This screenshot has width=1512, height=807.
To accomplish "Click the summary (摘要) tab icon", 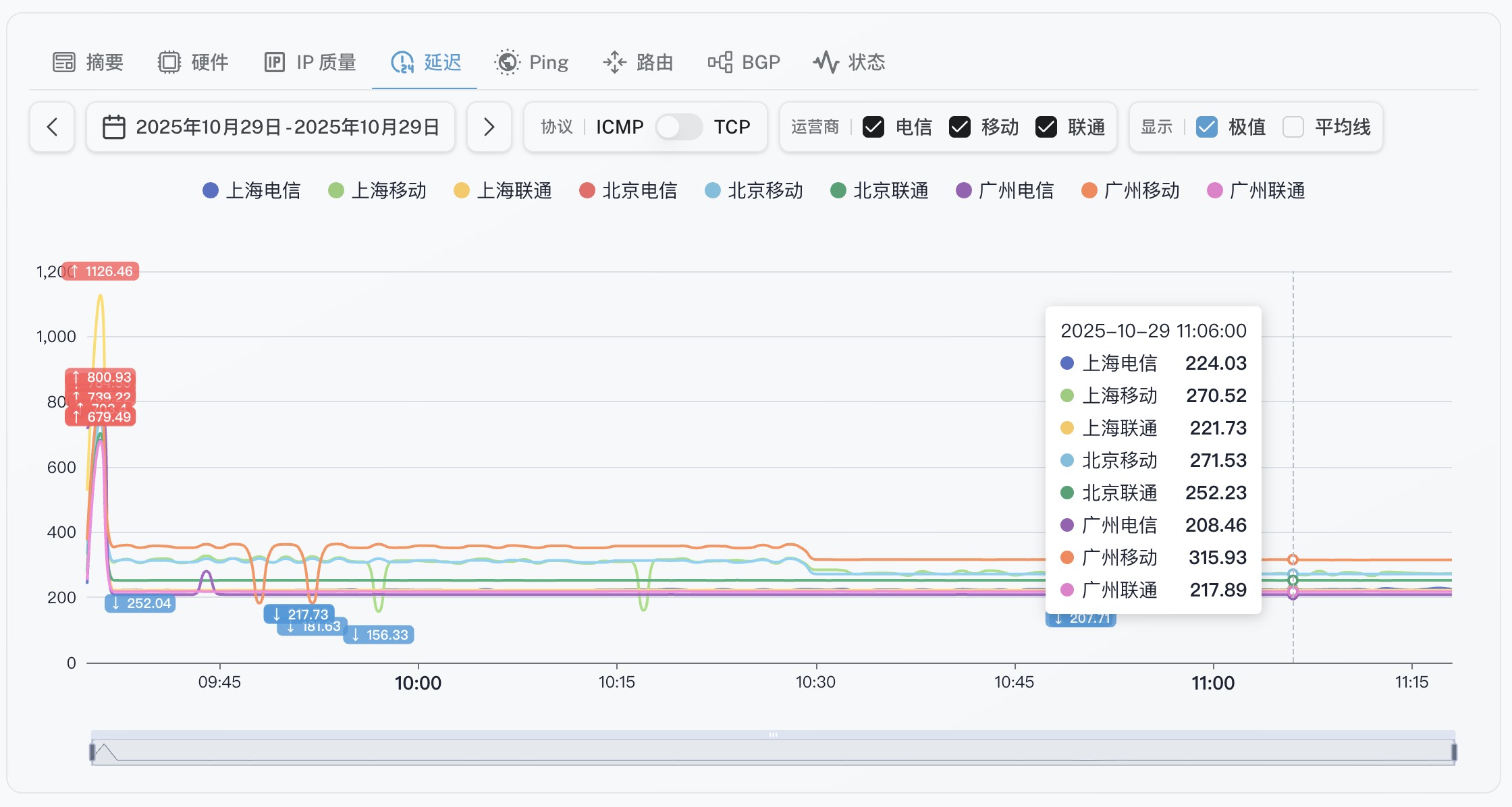I will tap(64, 62).
